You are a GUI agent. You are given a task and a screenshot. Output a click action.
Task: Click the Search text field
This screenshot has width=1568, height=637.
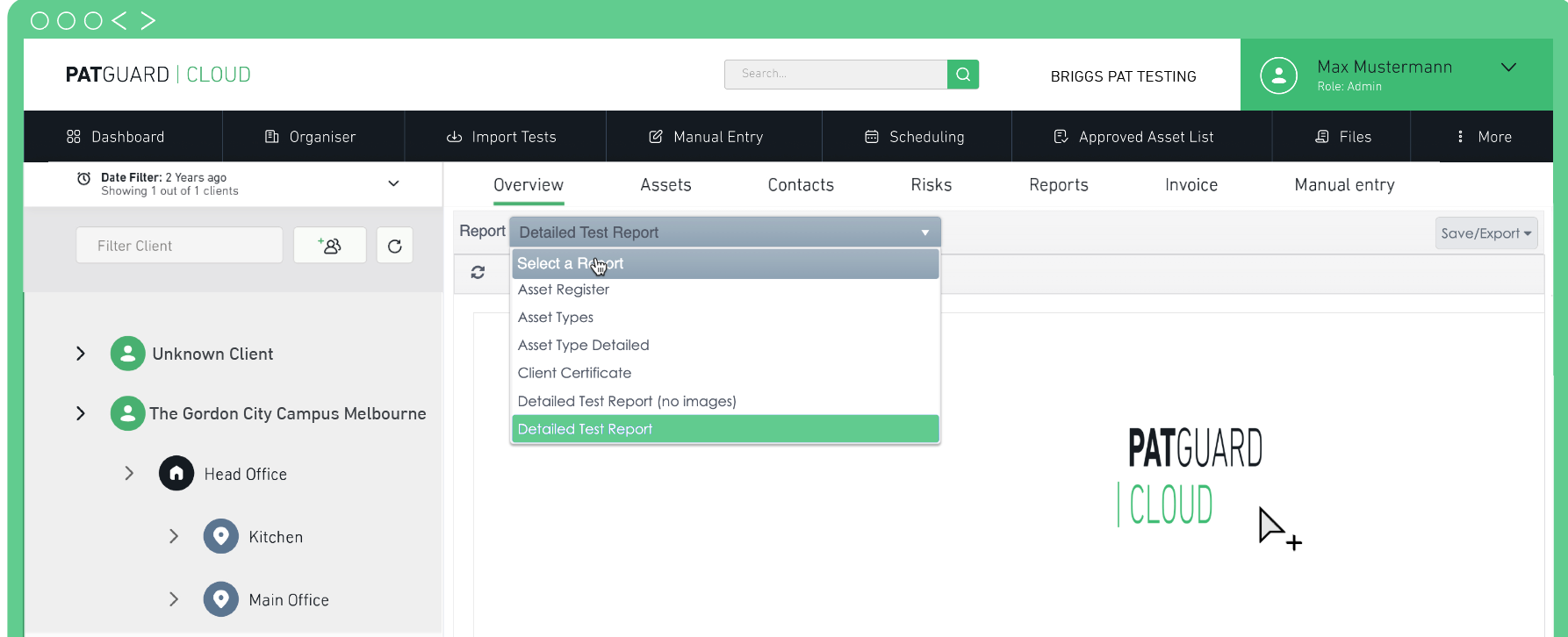(836, 75)
